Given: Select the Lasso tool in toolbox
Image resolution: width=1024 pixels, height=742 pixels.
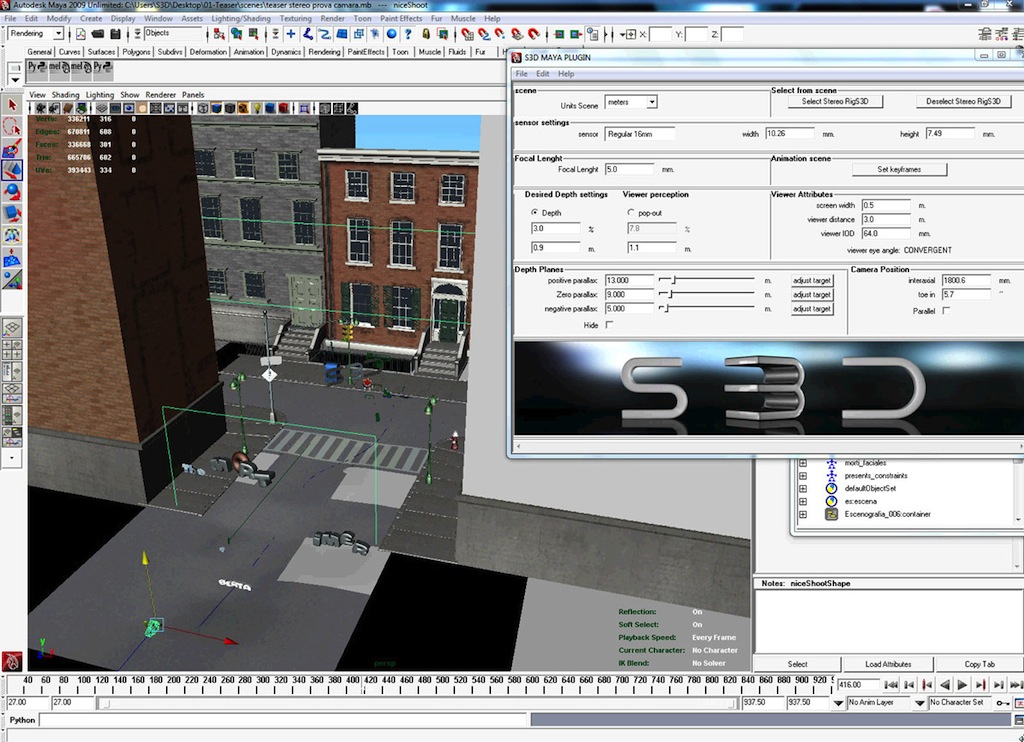Looking at the screenshot, I should pos(12,127).
